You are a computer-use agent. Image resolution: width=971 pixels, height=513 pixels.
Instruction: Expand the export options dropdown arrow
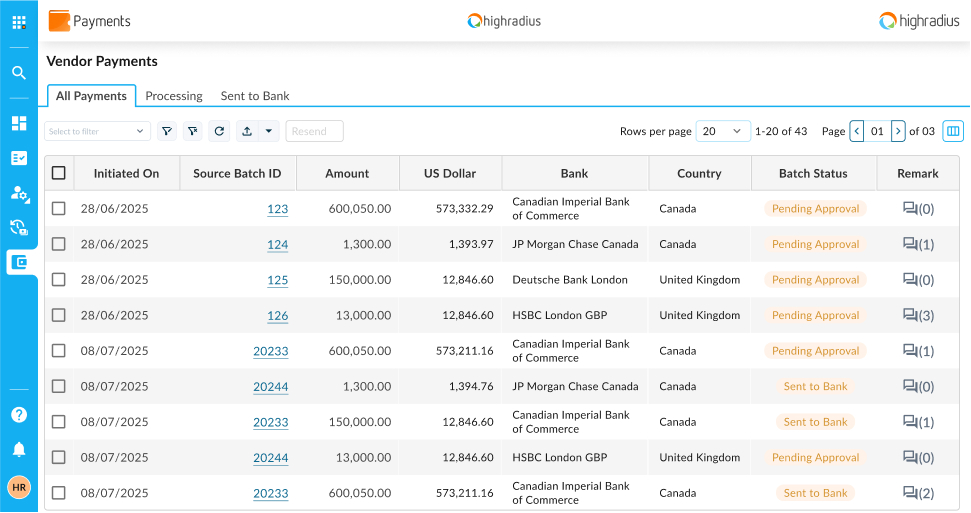269,131
